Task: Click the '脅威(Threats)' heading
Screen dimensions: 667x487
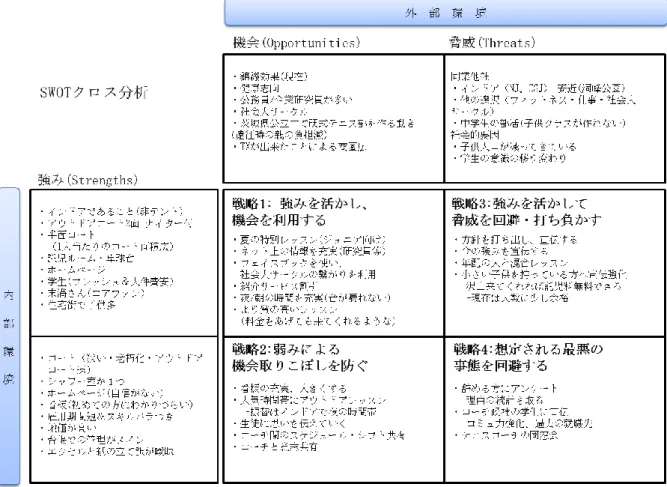Action: [492, 43]
